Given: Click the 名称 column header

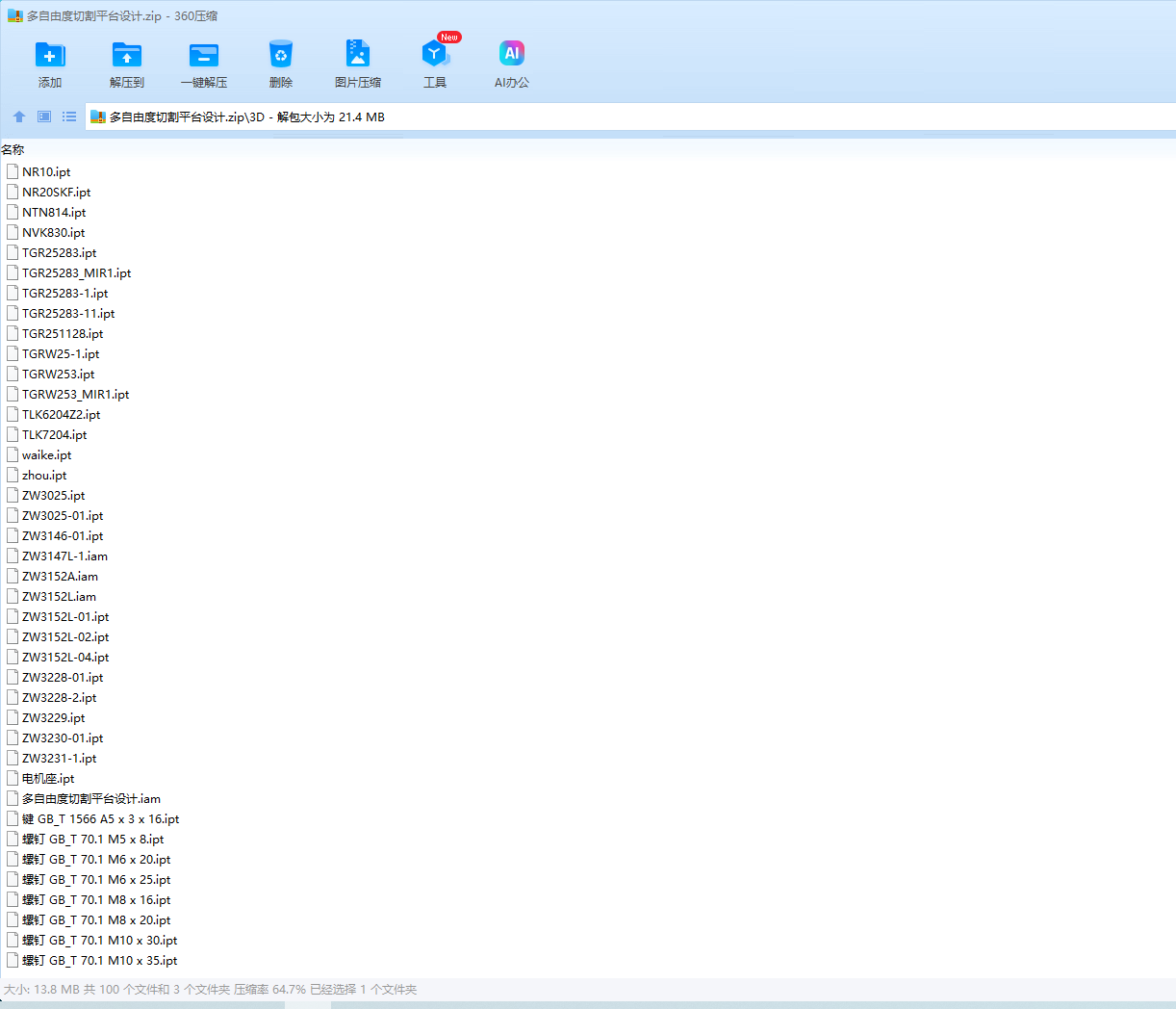Looking at the screenshot, I should (13, 149).
